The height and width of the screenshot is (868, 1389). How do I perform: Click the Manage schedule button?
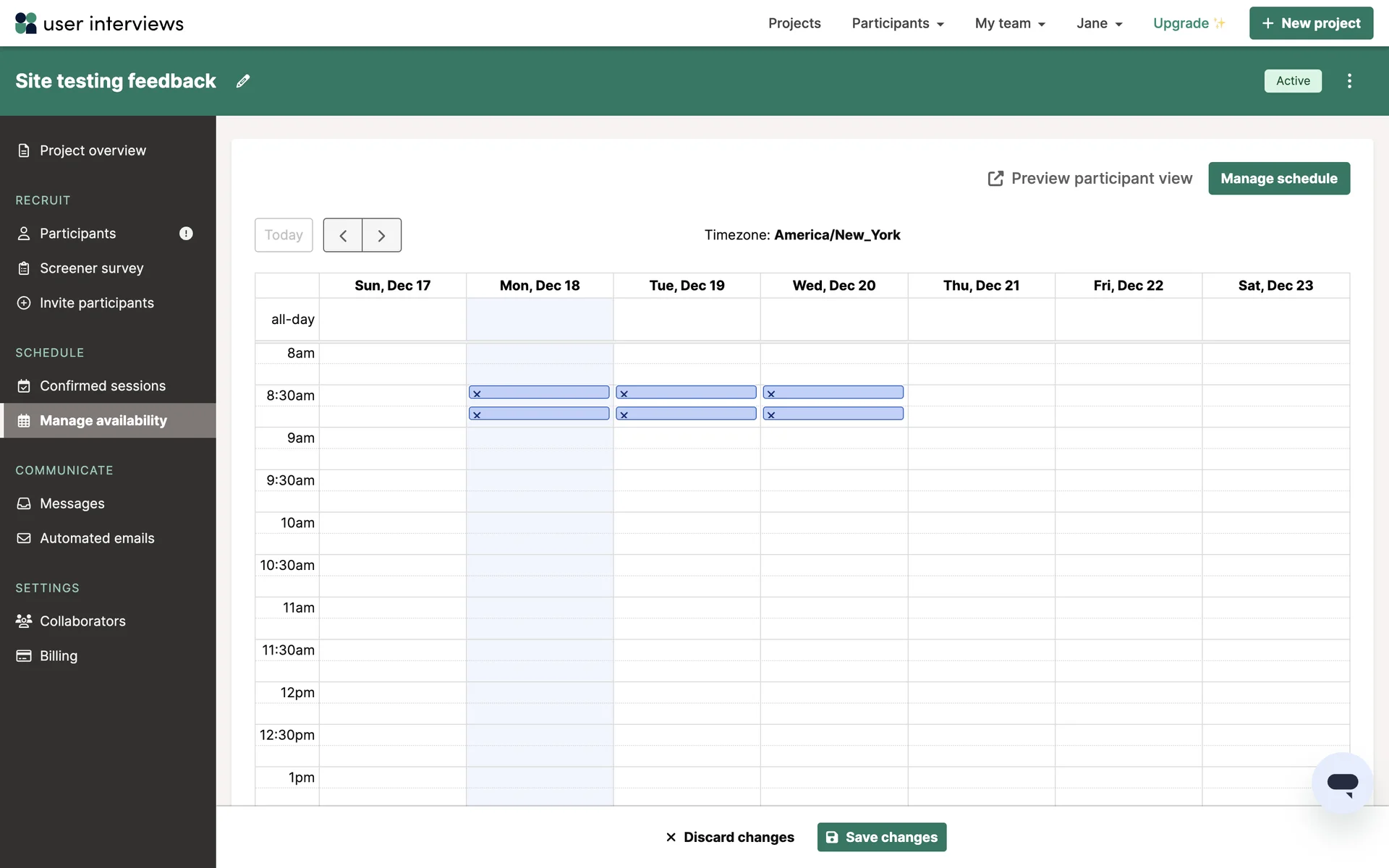pos(1278,179)
